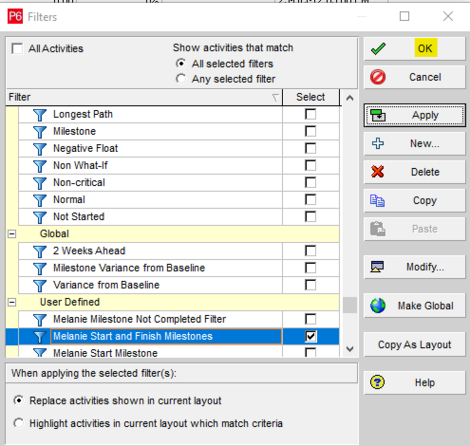
Task: Click the funnel icon beside Negative Float
Action: (x=40, y=149)
